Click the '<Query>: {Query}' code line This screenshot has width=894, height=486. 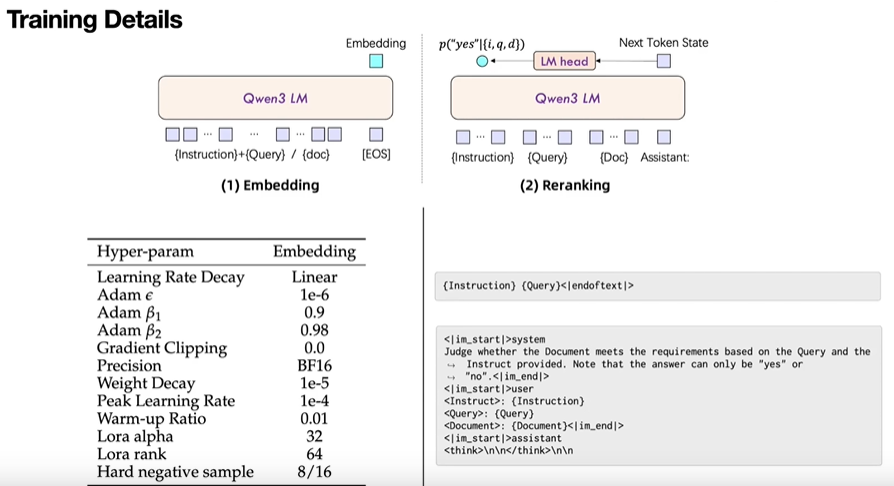click(x=489, y=414)
